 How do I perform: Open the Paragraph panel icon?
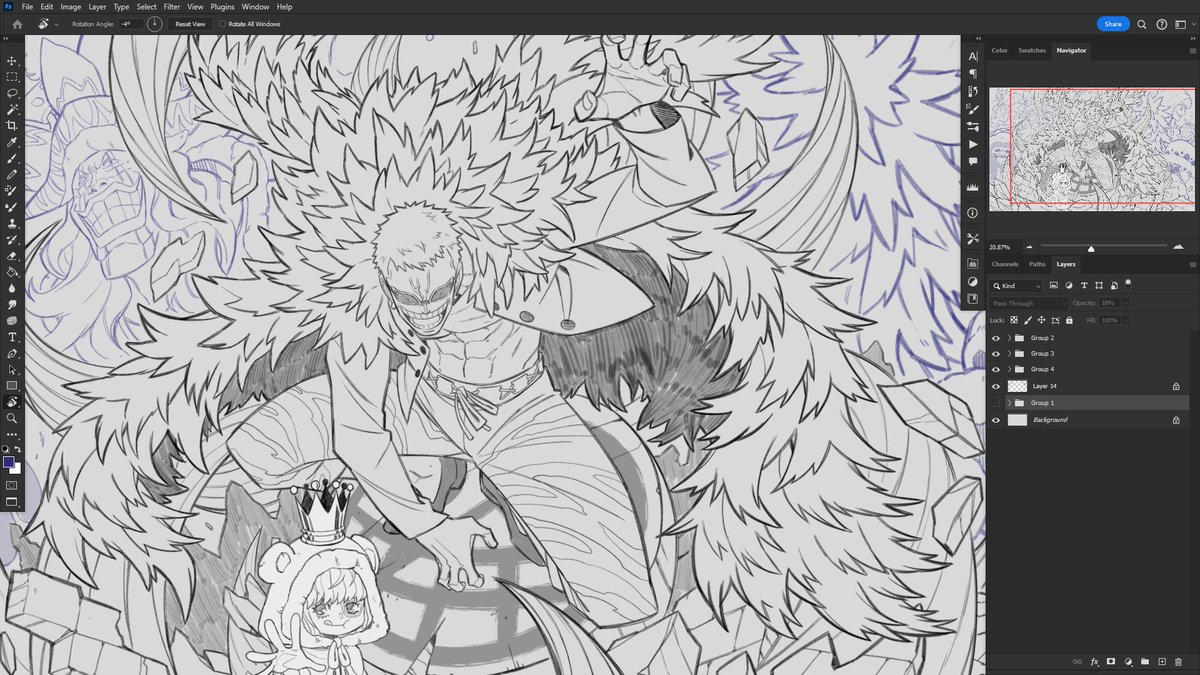click(973, 73)
